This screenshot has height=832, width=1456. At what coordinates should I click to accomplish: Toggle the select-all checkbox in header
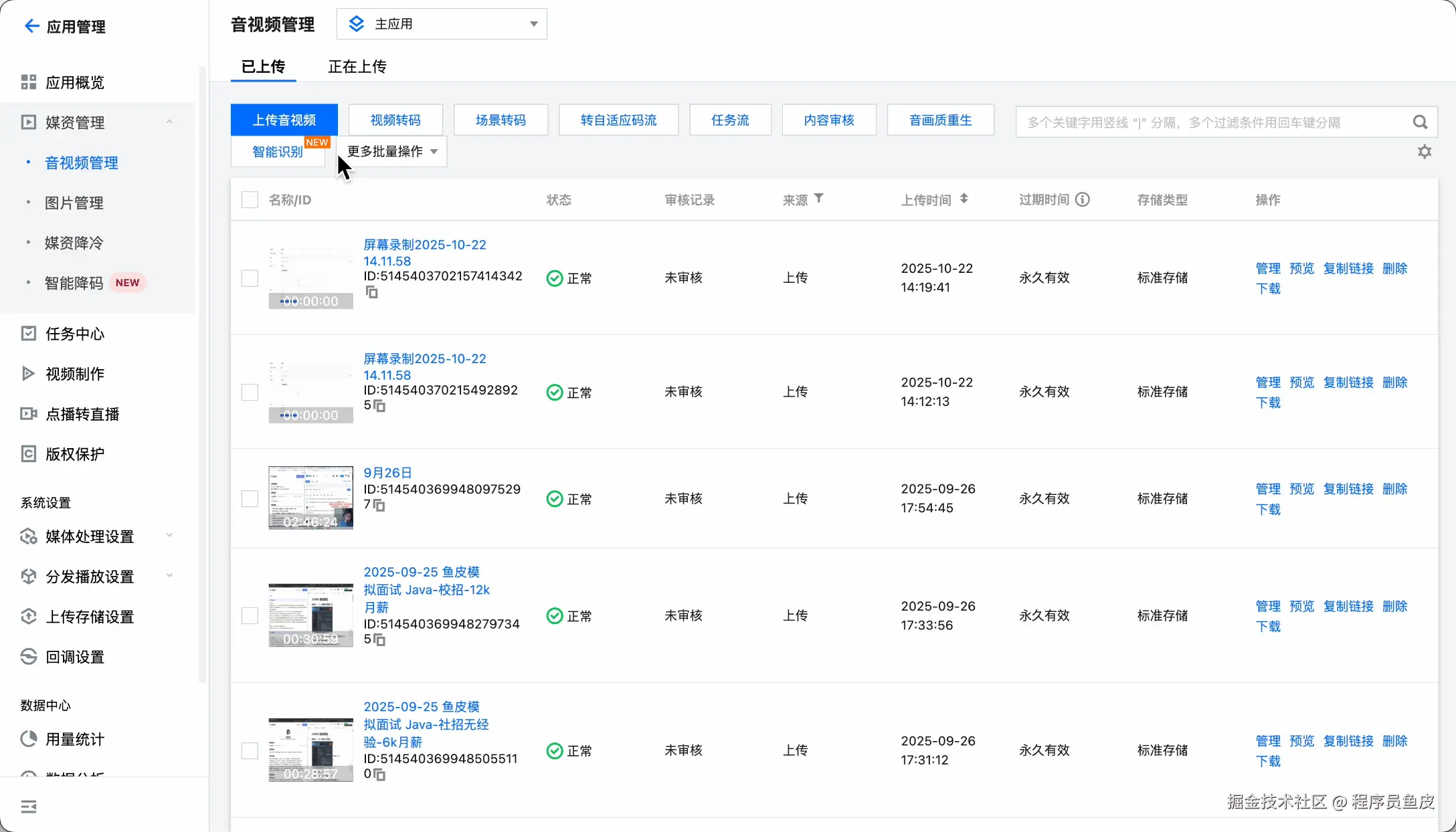point(250,200)
